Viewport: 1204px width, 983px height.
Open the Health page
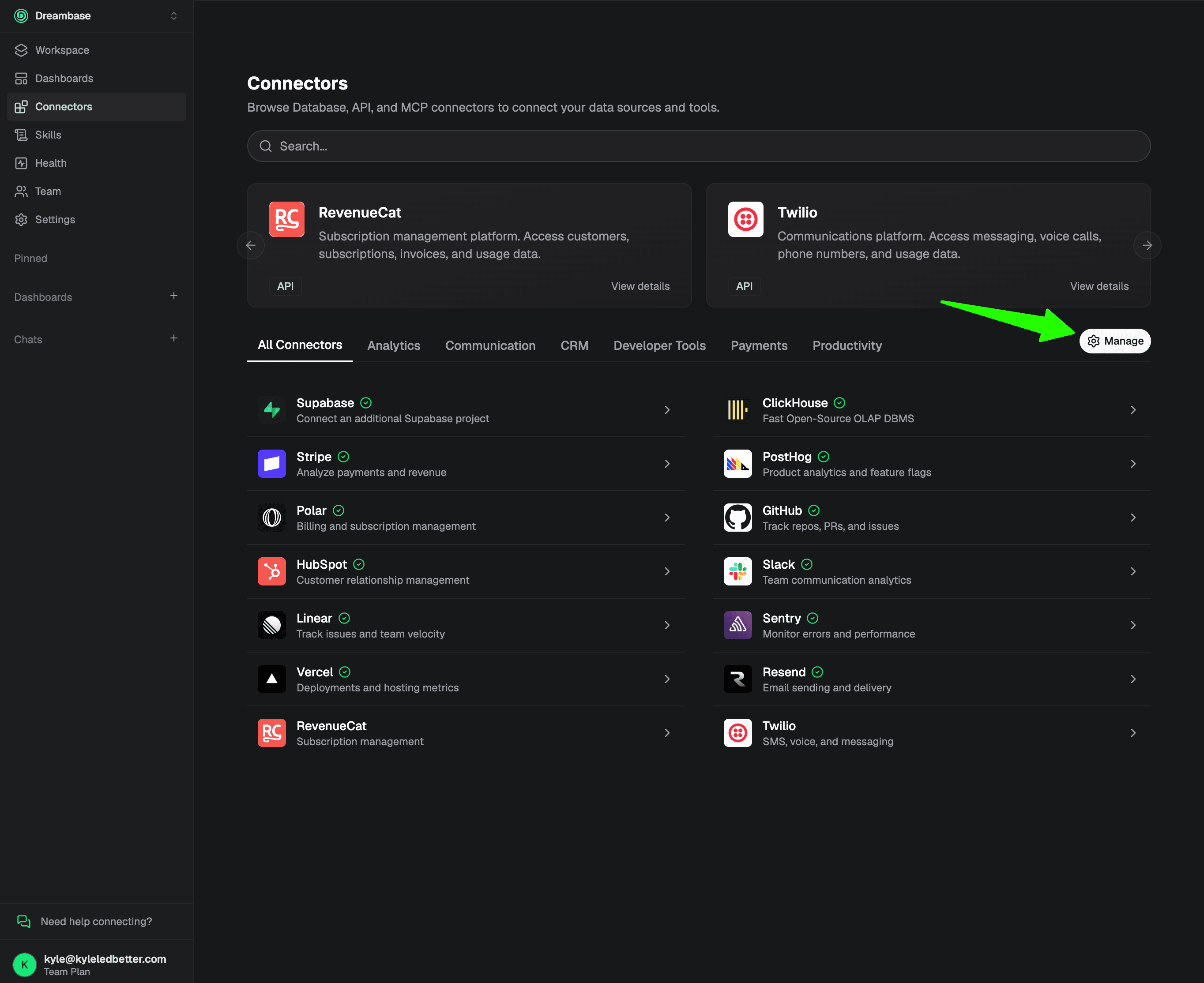[x=96, y=163]
